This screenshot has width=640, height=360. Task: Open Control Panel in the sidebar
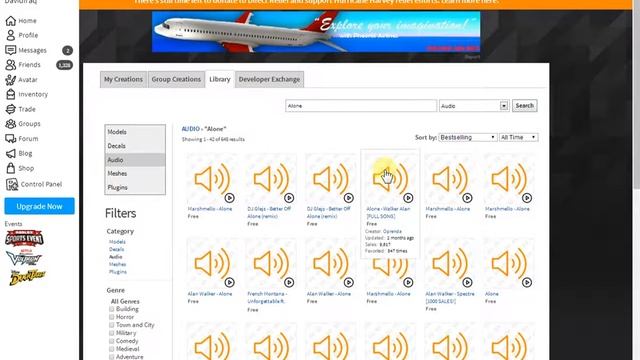[x=33, y=184]
